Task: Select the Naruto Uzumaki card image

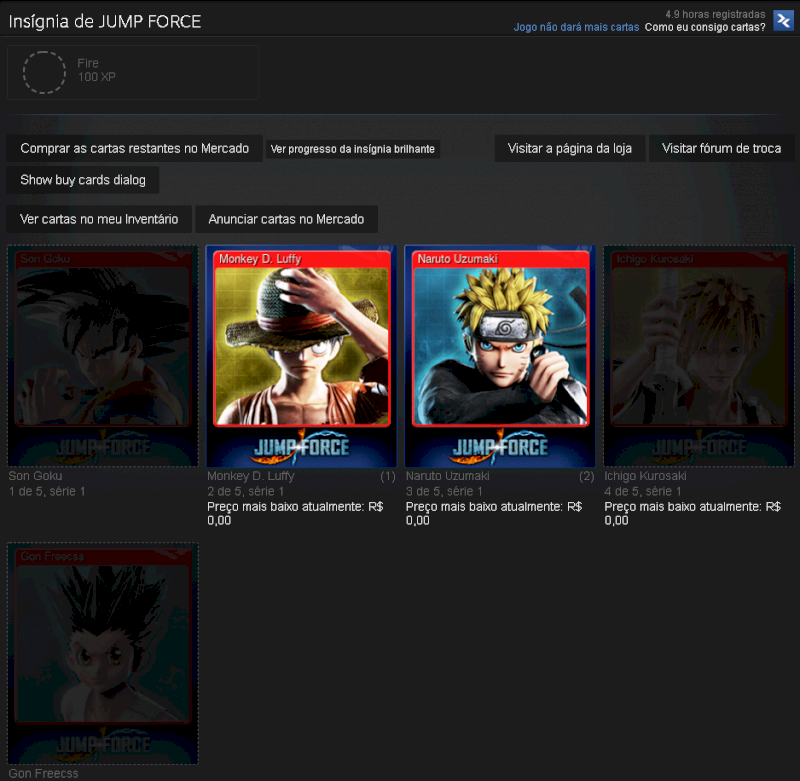Action: (500, 355)
